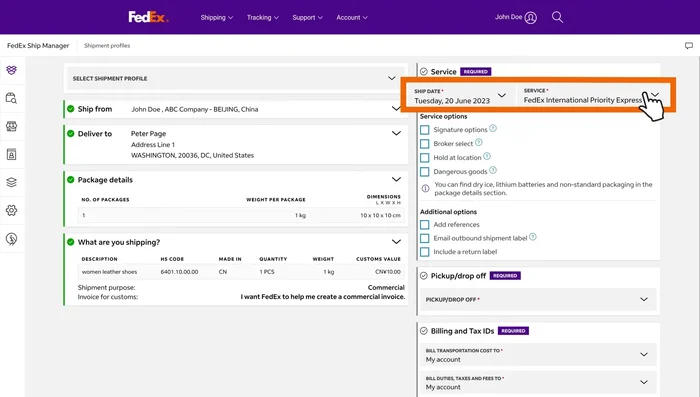Go to Shipment profiles tab
This screenshot has width=700, height=397.
[x=107, y=46]
